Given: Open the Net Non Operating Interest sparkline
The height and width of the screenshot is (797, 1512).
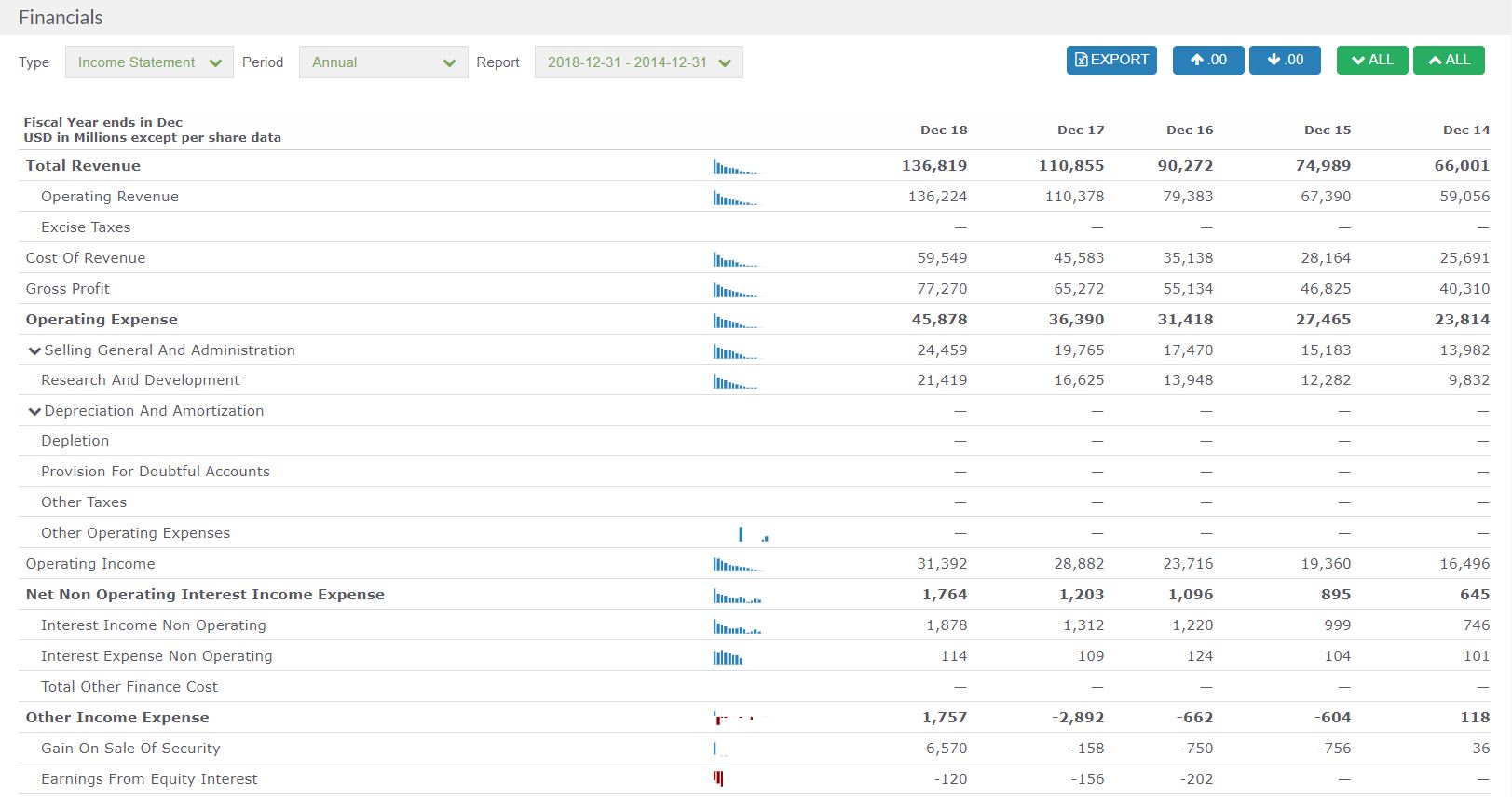Looking at the screenshot, I should (x=737, y=596).
